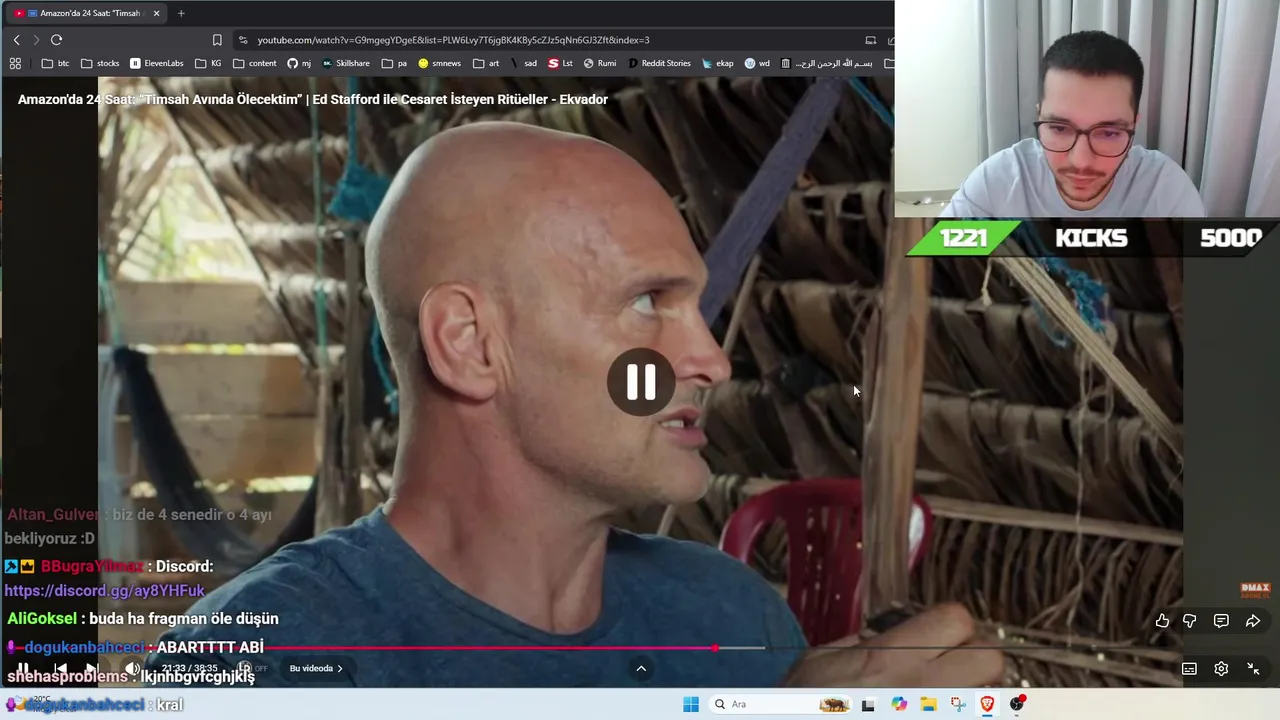Switch to Brave browser on taskbar

(x=987, y=704)
